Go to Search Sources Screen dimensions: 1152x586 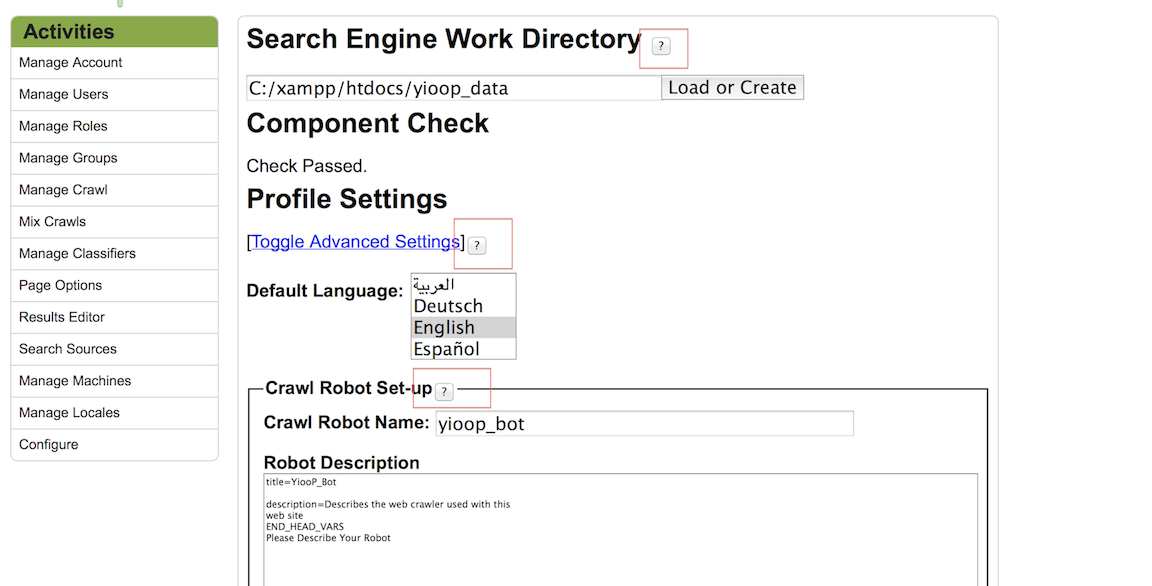tap(67, 349)
